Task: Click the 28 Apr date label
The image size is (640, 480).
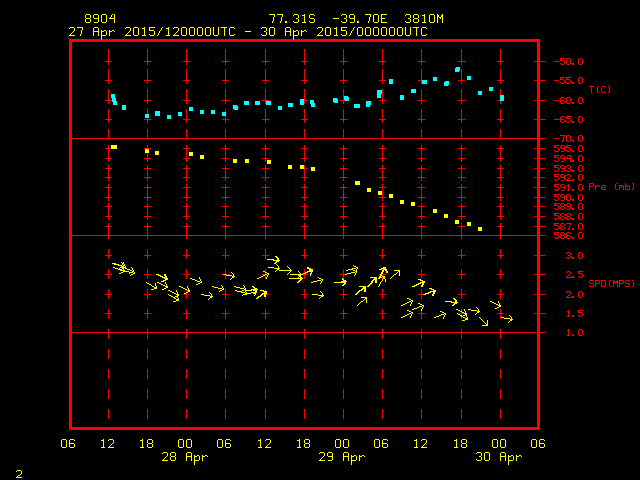Action: point(184,457)
